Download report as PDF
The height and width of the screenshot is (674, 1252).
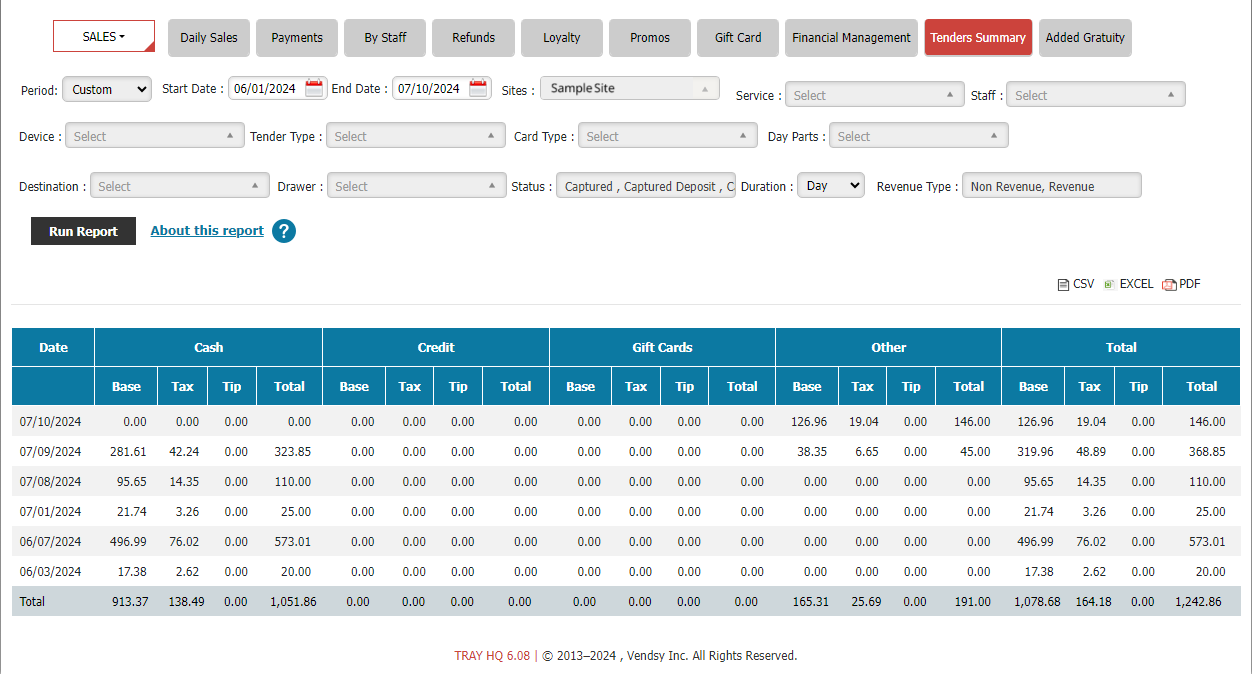coord(1181,284)
